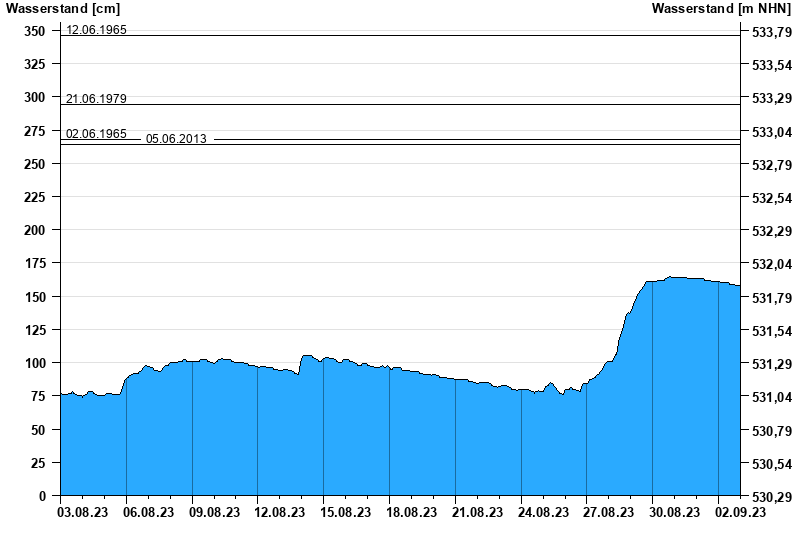This screenshot has width=800, height=550.
Task: Click the 02.09.23 final date label
Action: 740,512
